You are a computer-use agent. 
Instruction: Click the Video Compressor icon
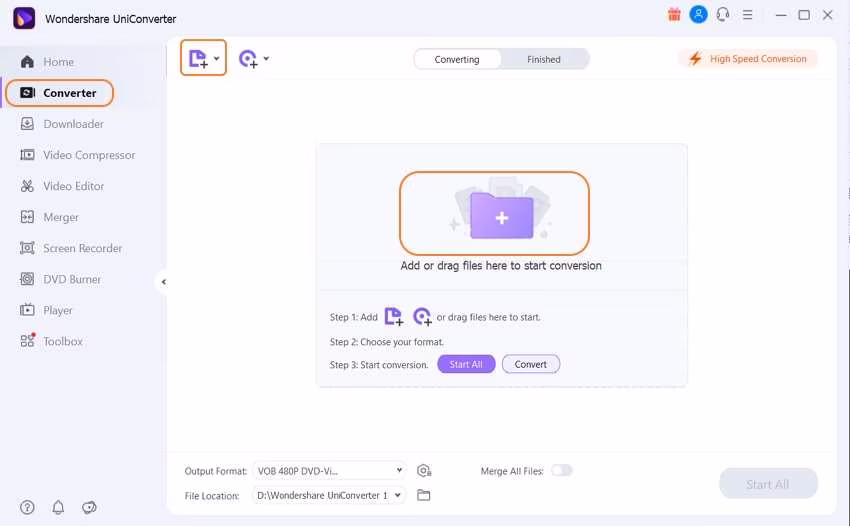pos(27,155)
